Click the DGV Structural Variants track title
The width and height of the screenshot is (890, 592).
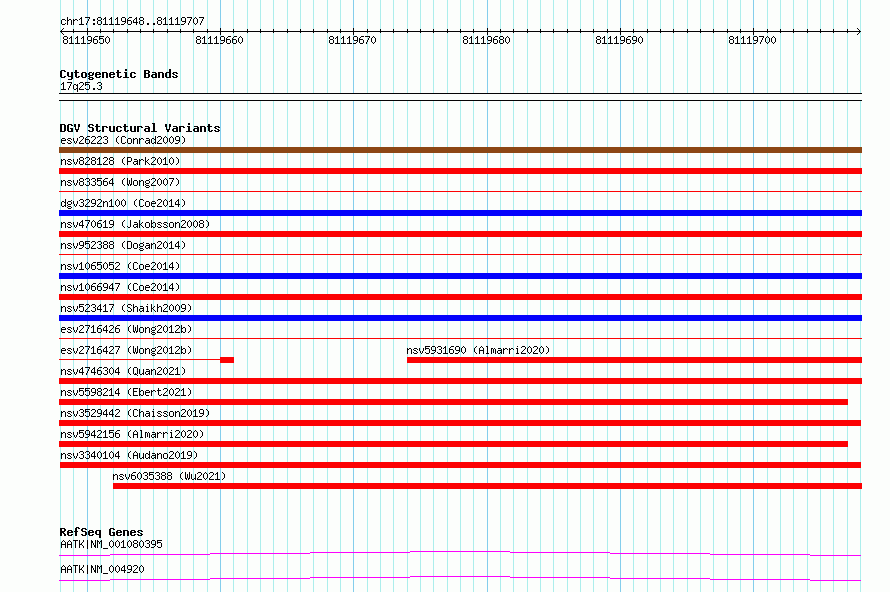(140, 128)
